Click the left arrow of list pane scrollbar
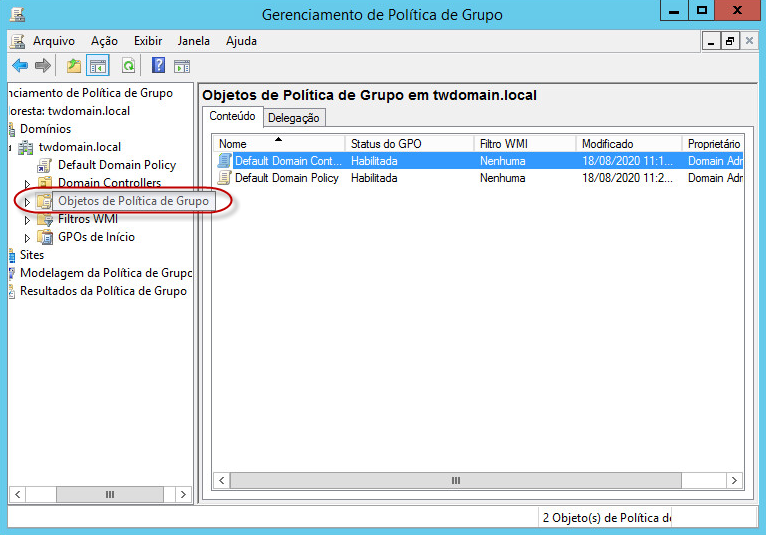 tap(222, 481)
